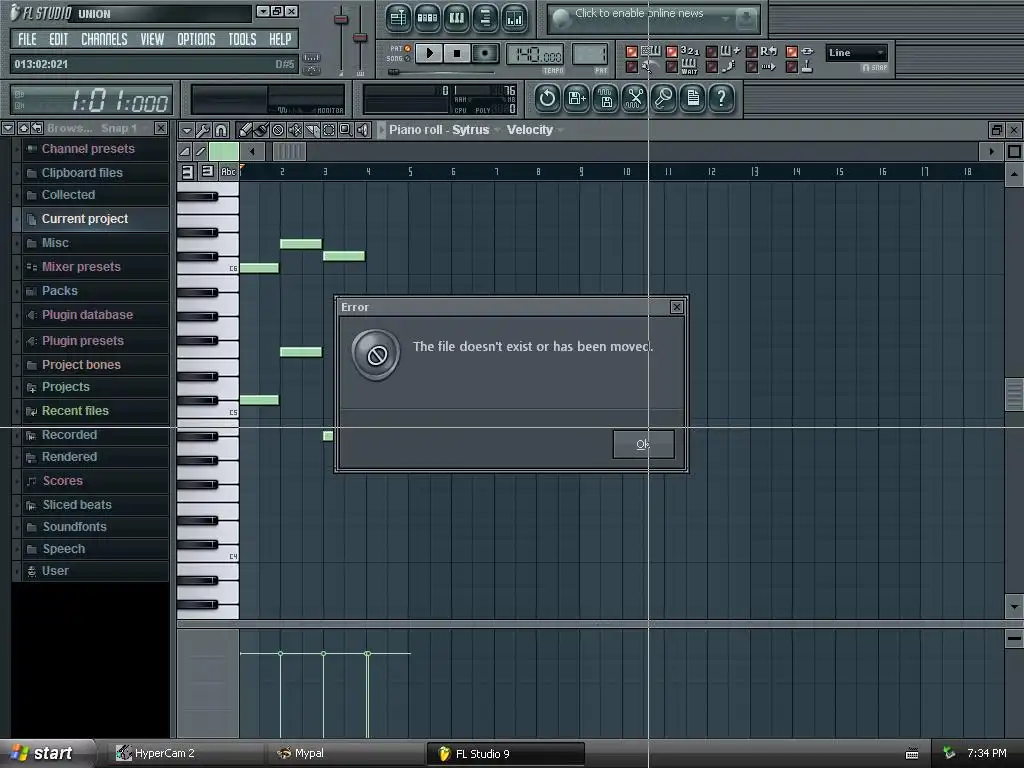Open the Mixer view icon
The image size is (1024, 768).
(x=515, y=18)
